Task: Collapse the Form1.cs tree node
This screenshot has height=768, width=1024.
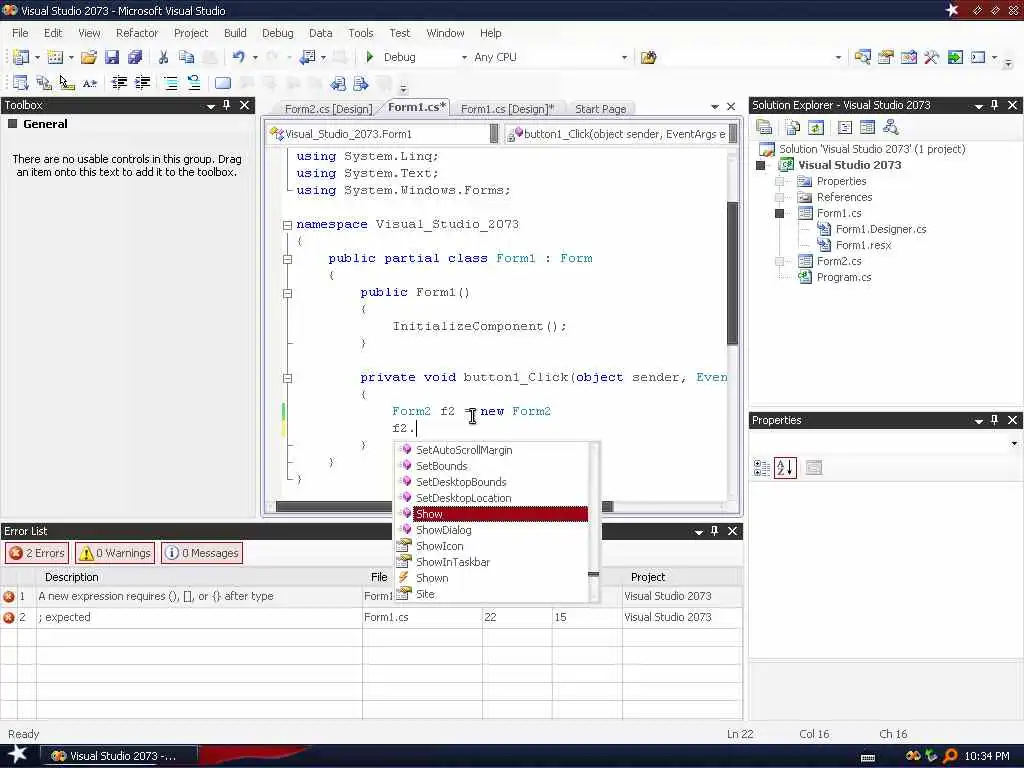Action: click(779, 214)
